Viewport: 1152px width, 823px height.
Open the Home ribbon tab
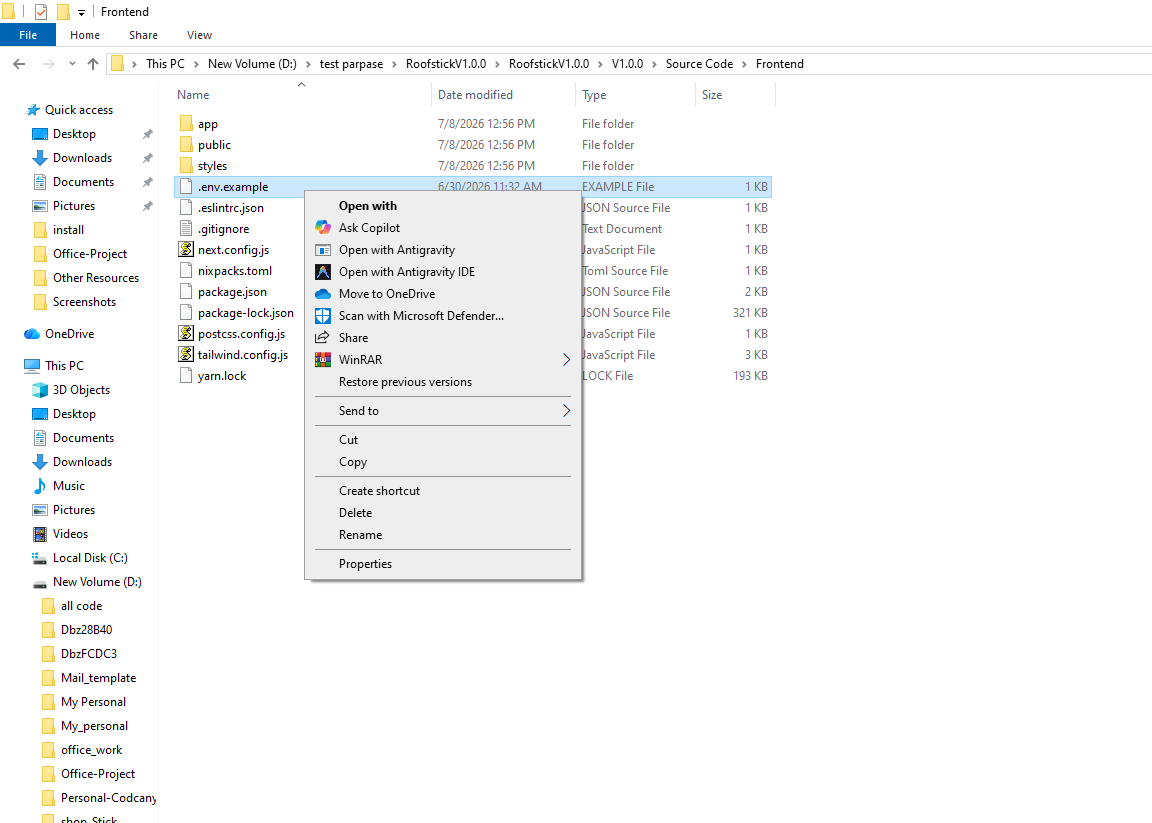point(85,35)
